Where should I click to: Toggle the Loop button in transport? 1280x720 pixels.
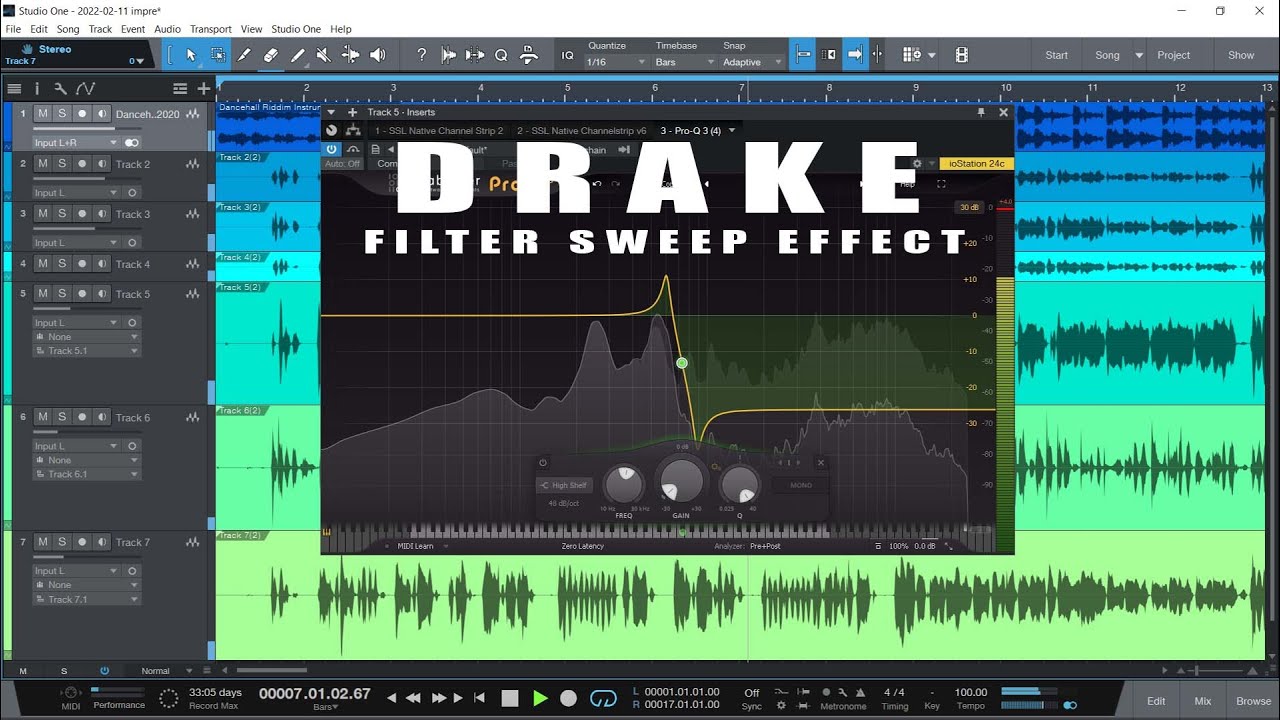click(x=603, y=698)
